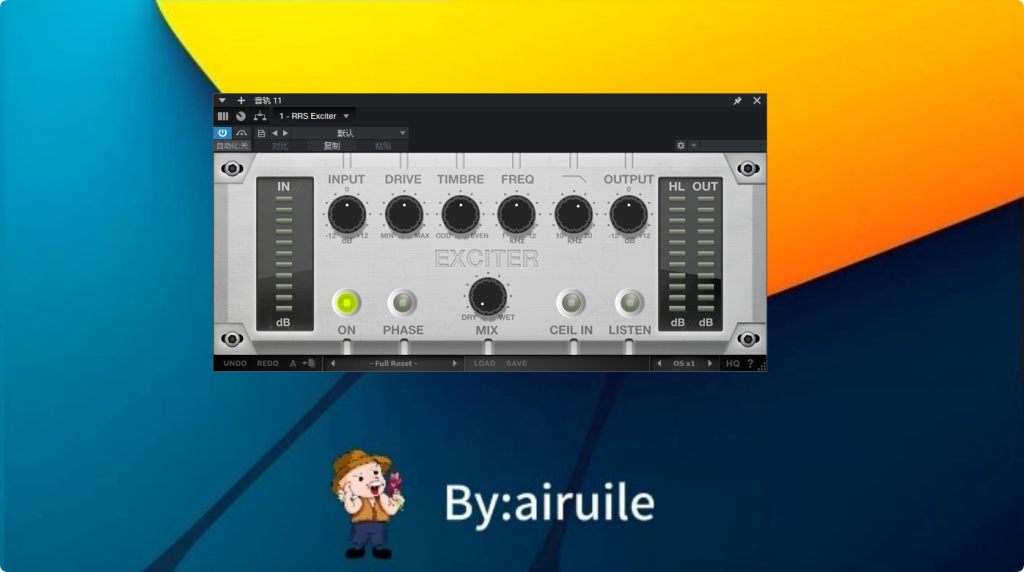The width and height of the screenshot is (1024, 572).
Task: Select the 对比 compare tab
Action: pos(280,146)
